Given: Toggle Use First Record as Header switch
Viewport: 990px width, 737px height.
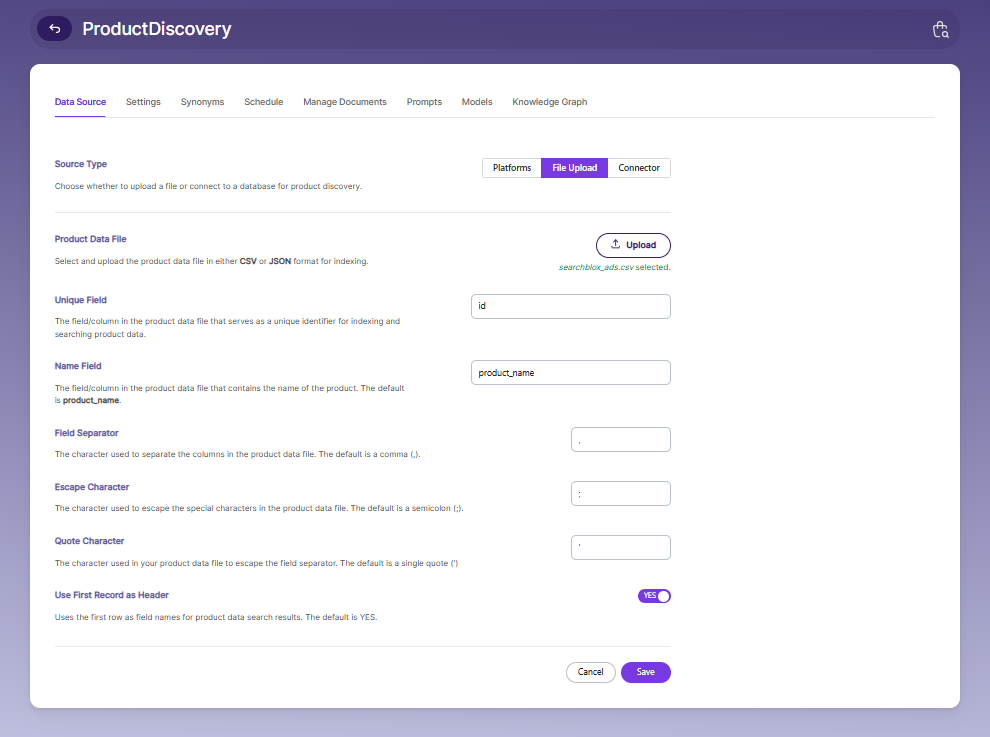Looking at the screenshot, I should point(654,596).
